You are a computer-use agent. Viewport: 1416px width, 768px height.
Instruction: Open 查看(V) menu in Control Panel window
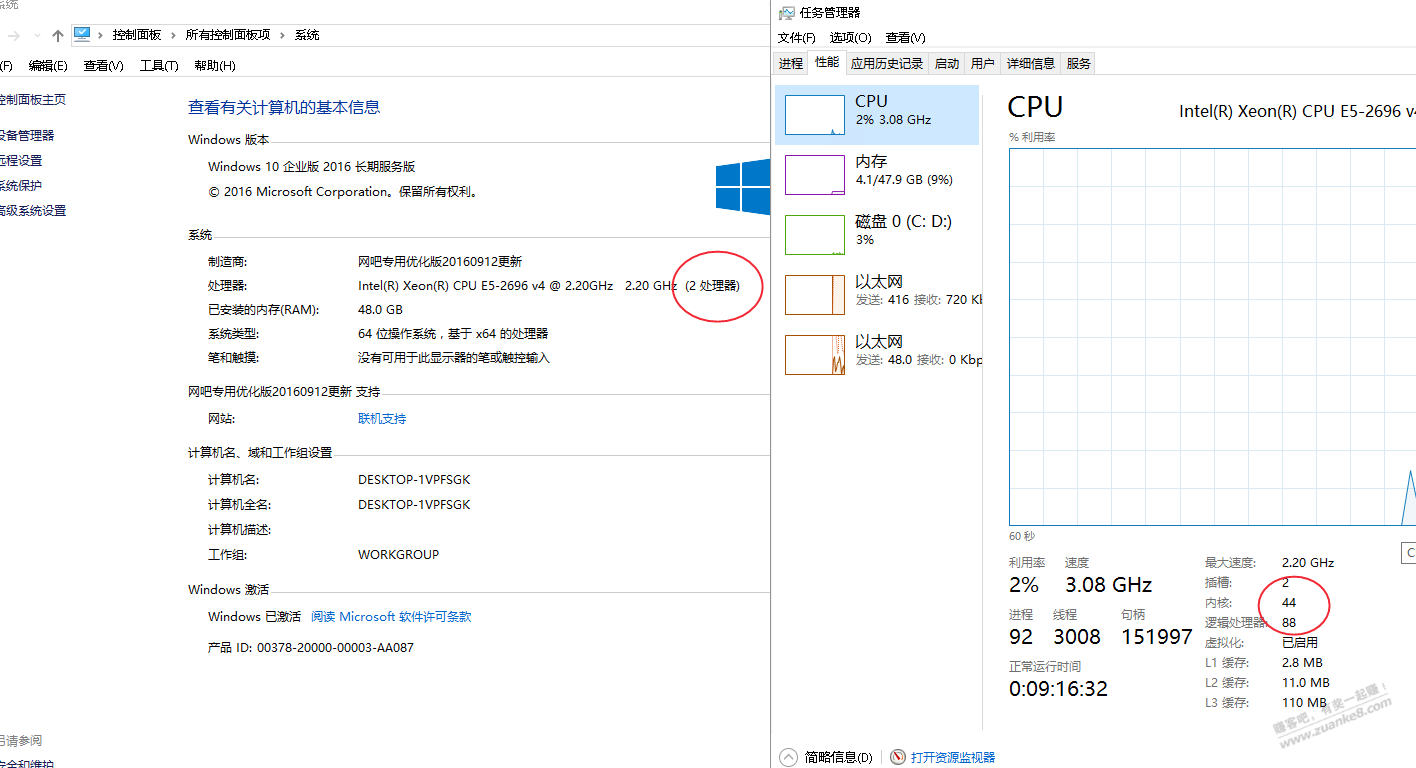click(103, 65)
